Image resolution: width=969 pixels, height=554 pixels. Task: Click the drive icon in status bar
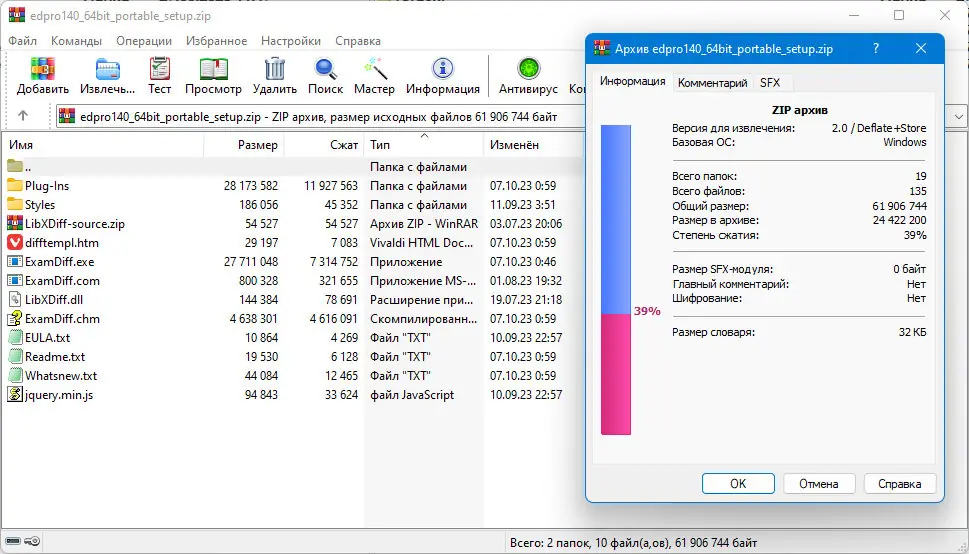[12, 542]
